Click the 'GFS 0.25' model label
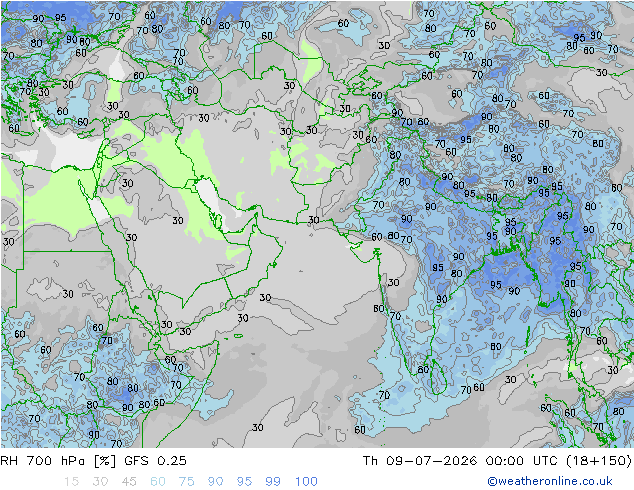Image resolution: width=634 pixels, height=490 pixels. 155,460
